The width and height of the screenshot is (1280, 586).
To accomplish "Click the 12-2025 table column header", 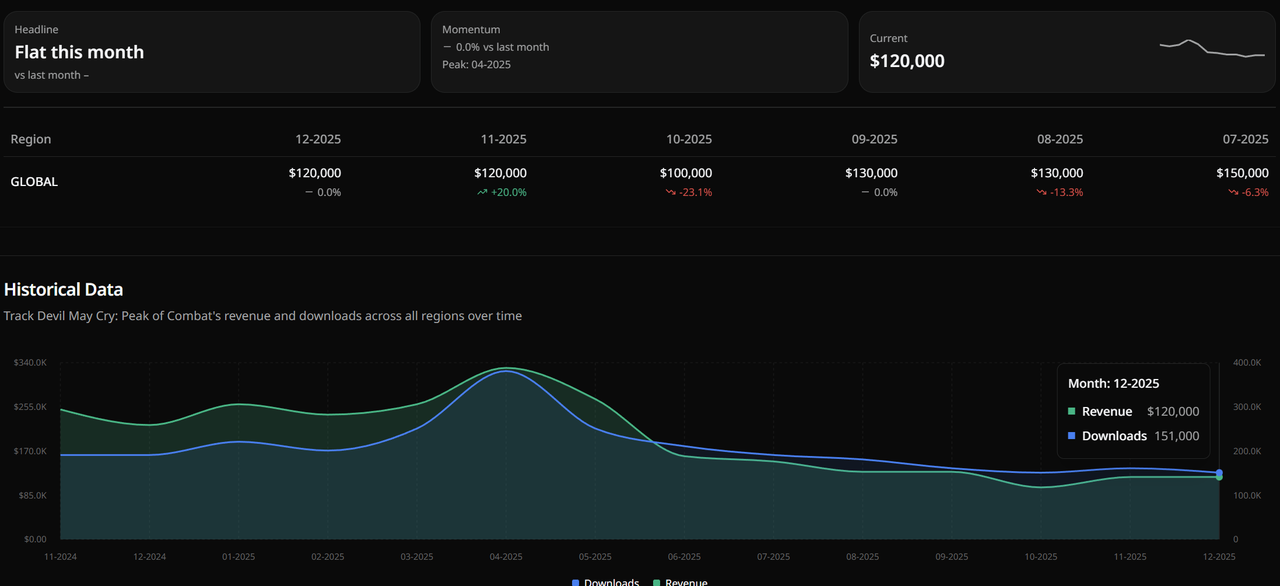I will pos(318,139).
